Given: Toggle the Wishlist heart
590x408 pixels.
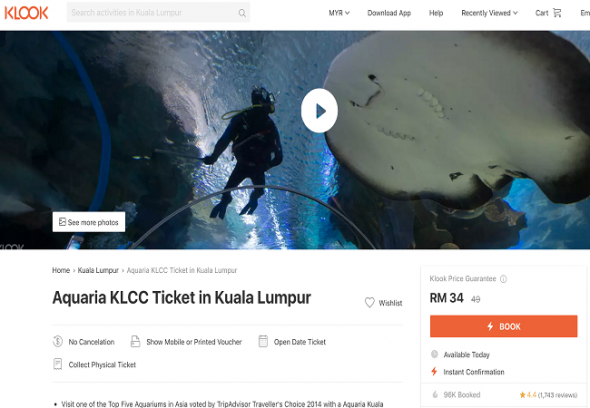Looking at the screenshot, I should [x=370, y=302].
